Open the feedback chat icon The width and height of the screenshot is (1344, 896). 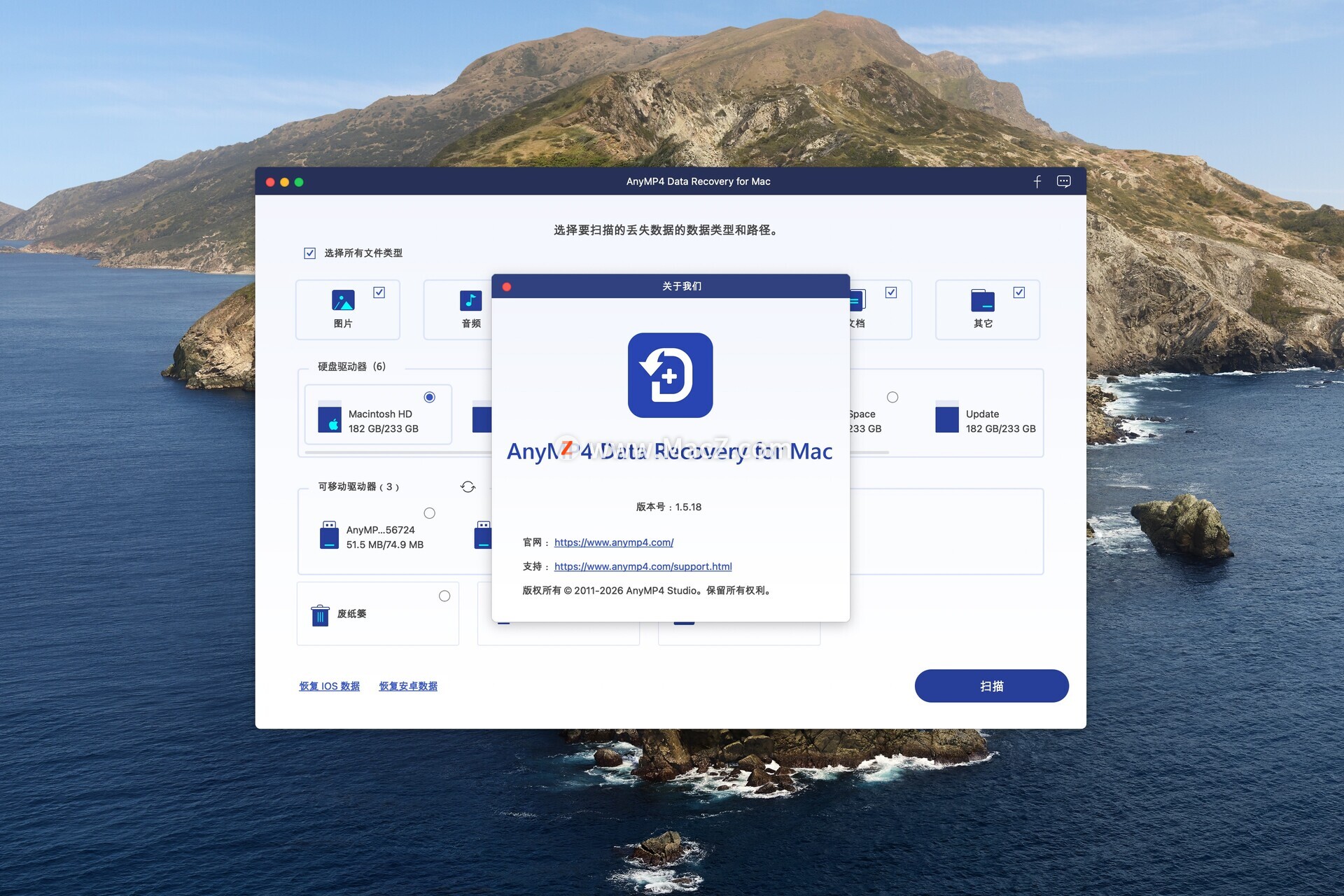click(1063, 182)
